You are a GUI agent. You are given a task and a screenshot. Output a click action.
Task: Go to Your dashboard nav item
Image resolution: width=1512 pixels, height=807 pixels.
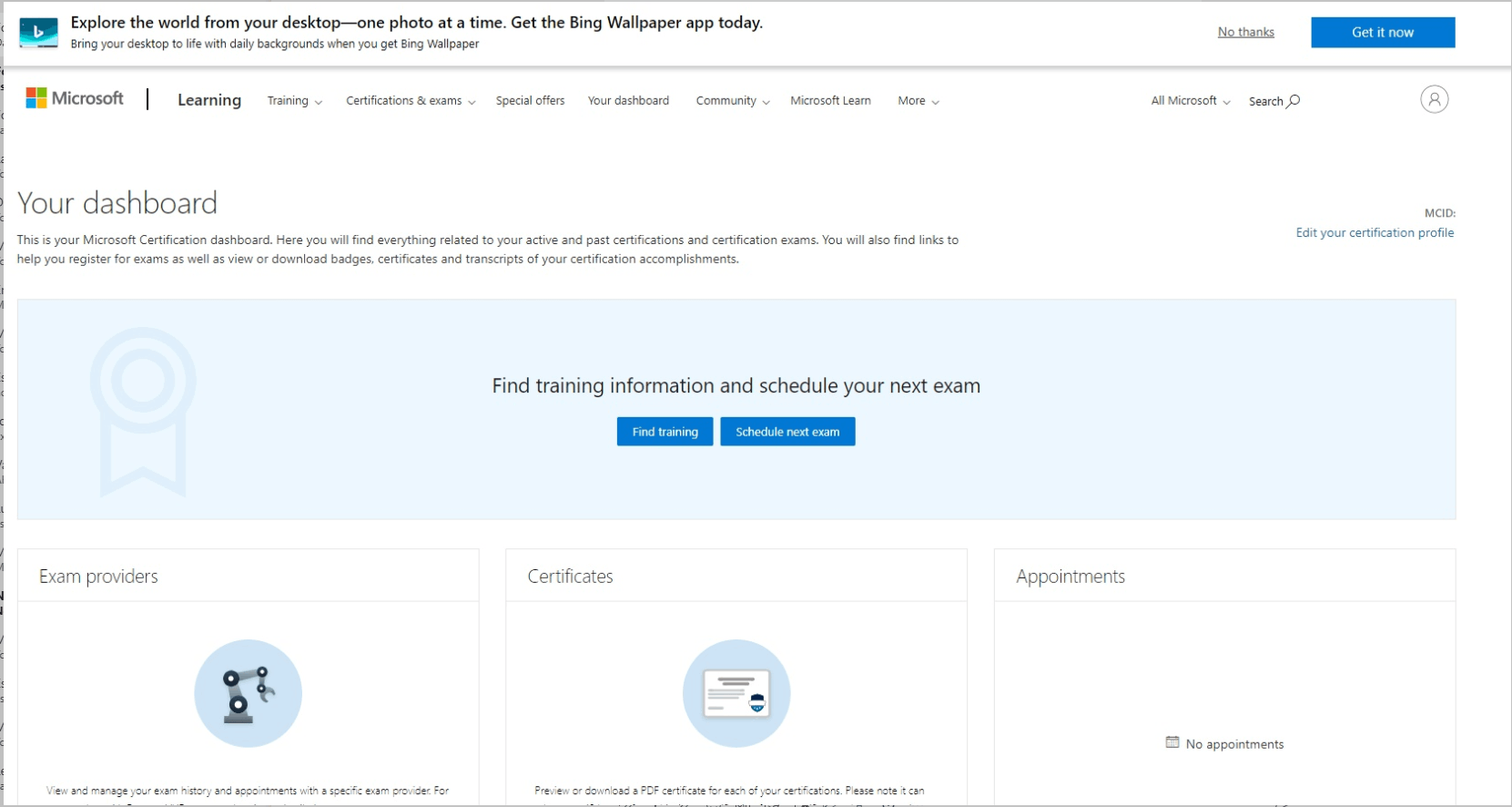(x=628, y=101)
